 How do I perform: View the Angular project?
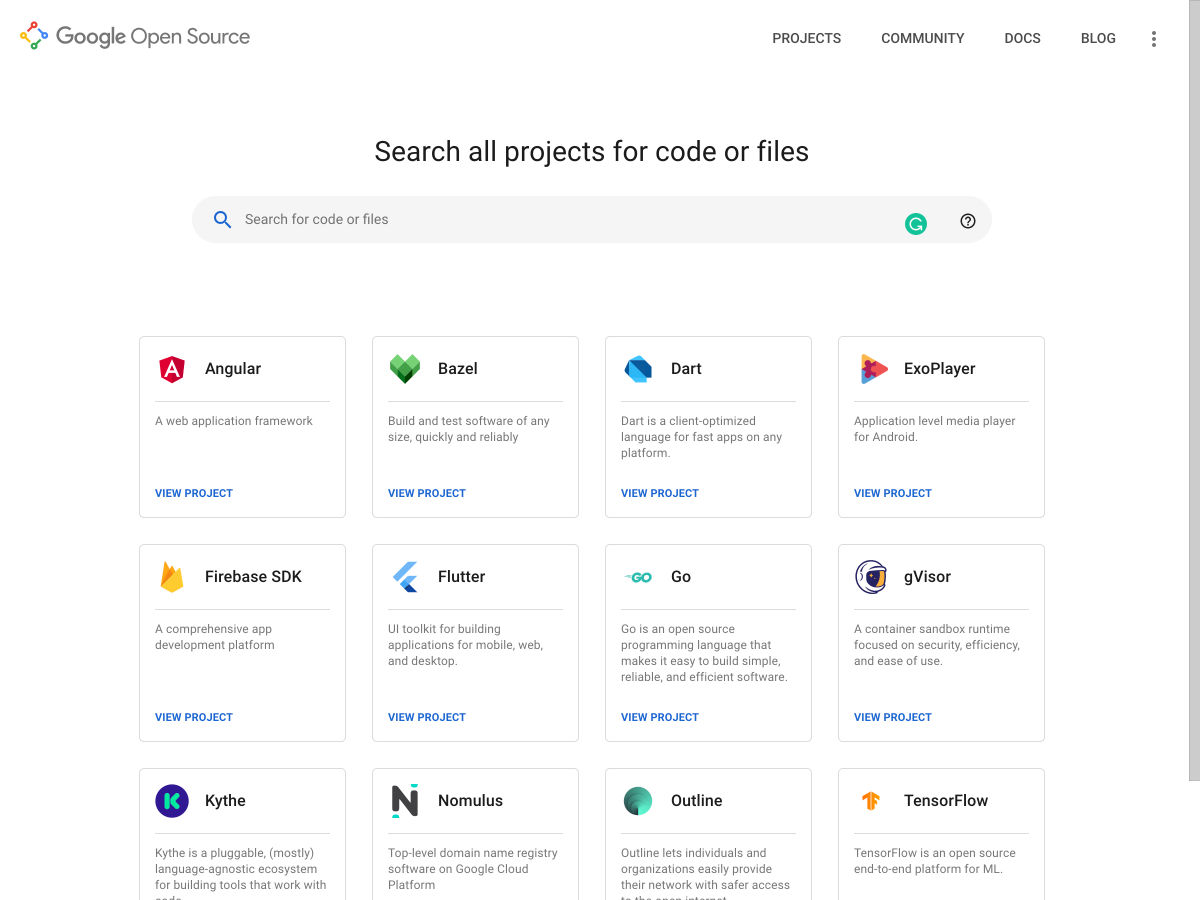click(194, 493)
